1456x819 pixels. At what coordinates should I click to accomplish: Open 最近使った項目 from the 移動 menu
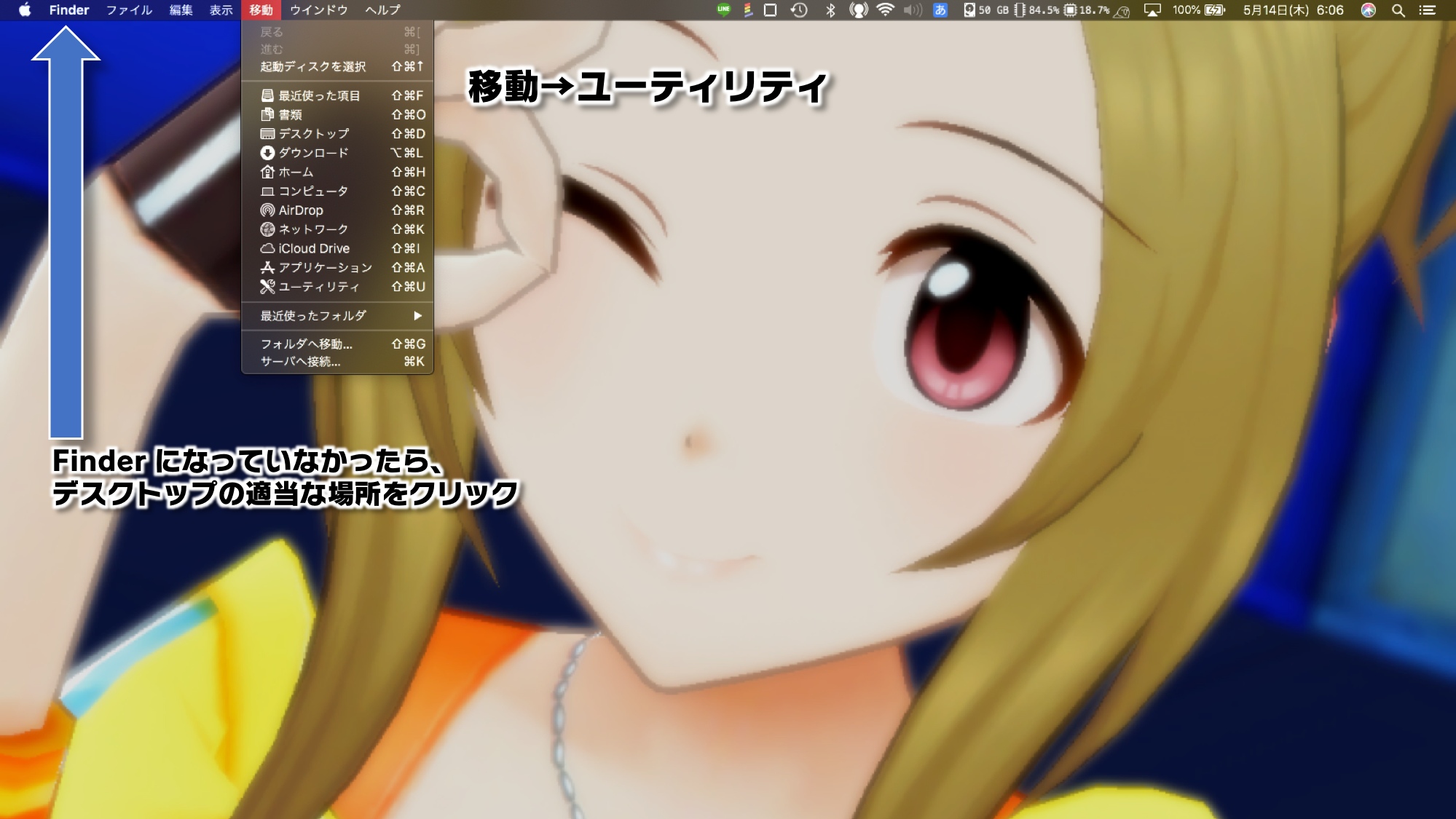pos(337,95)
